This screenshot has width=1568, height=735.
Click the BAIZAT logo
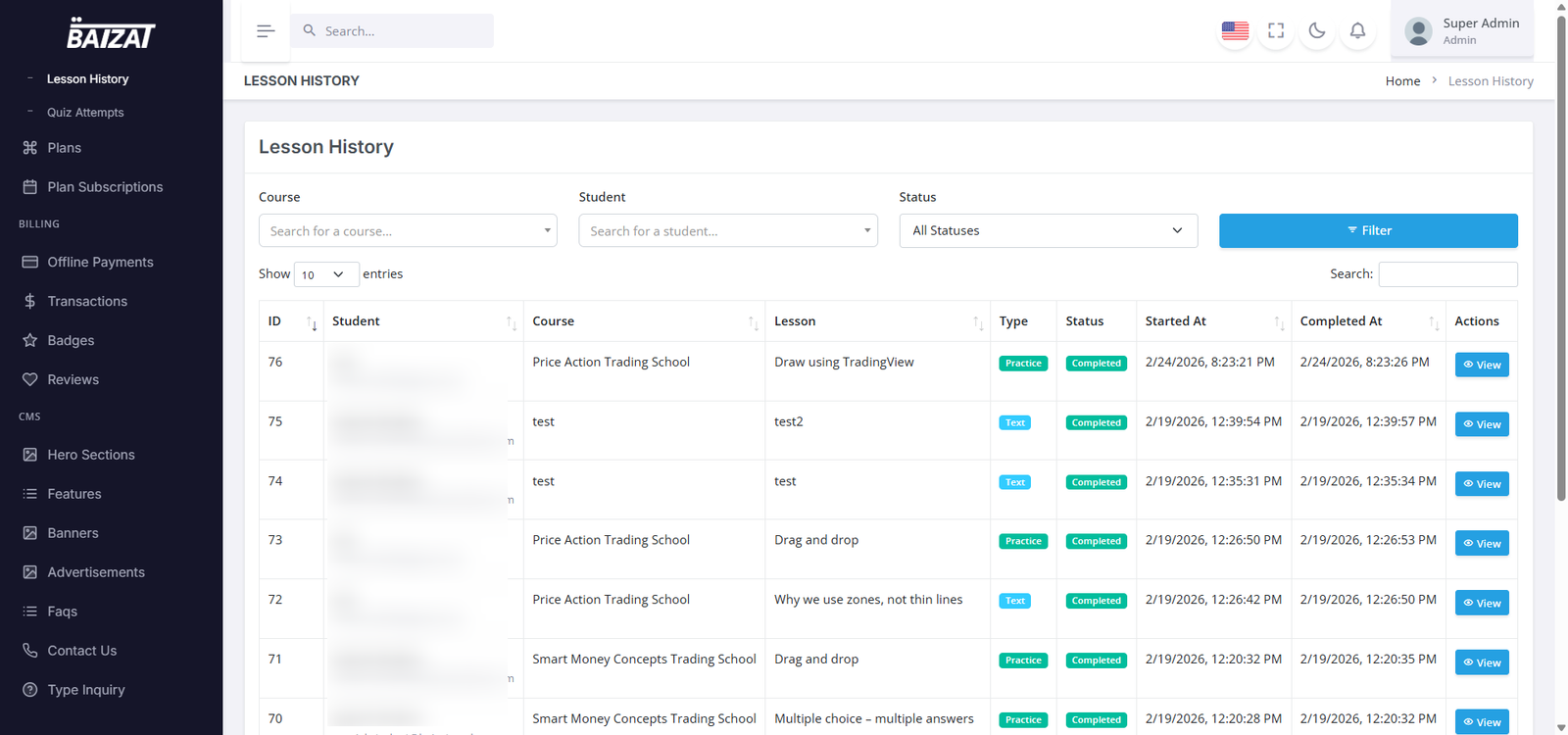click(111, 34)
